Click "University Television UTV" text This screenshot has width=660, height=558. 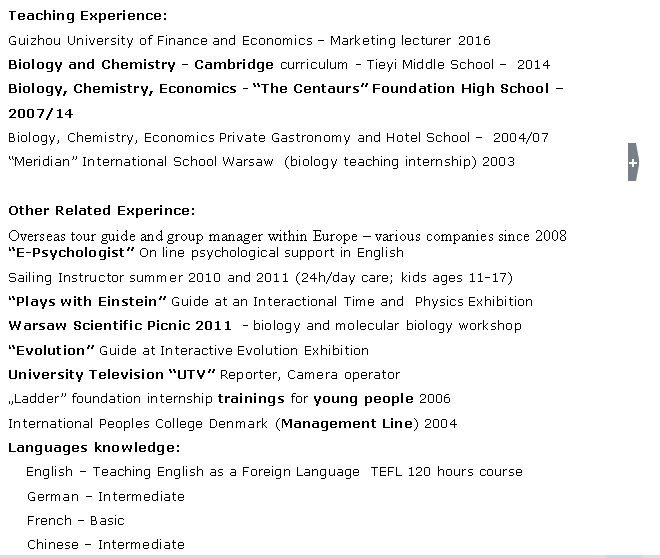[x=112, y=375]
